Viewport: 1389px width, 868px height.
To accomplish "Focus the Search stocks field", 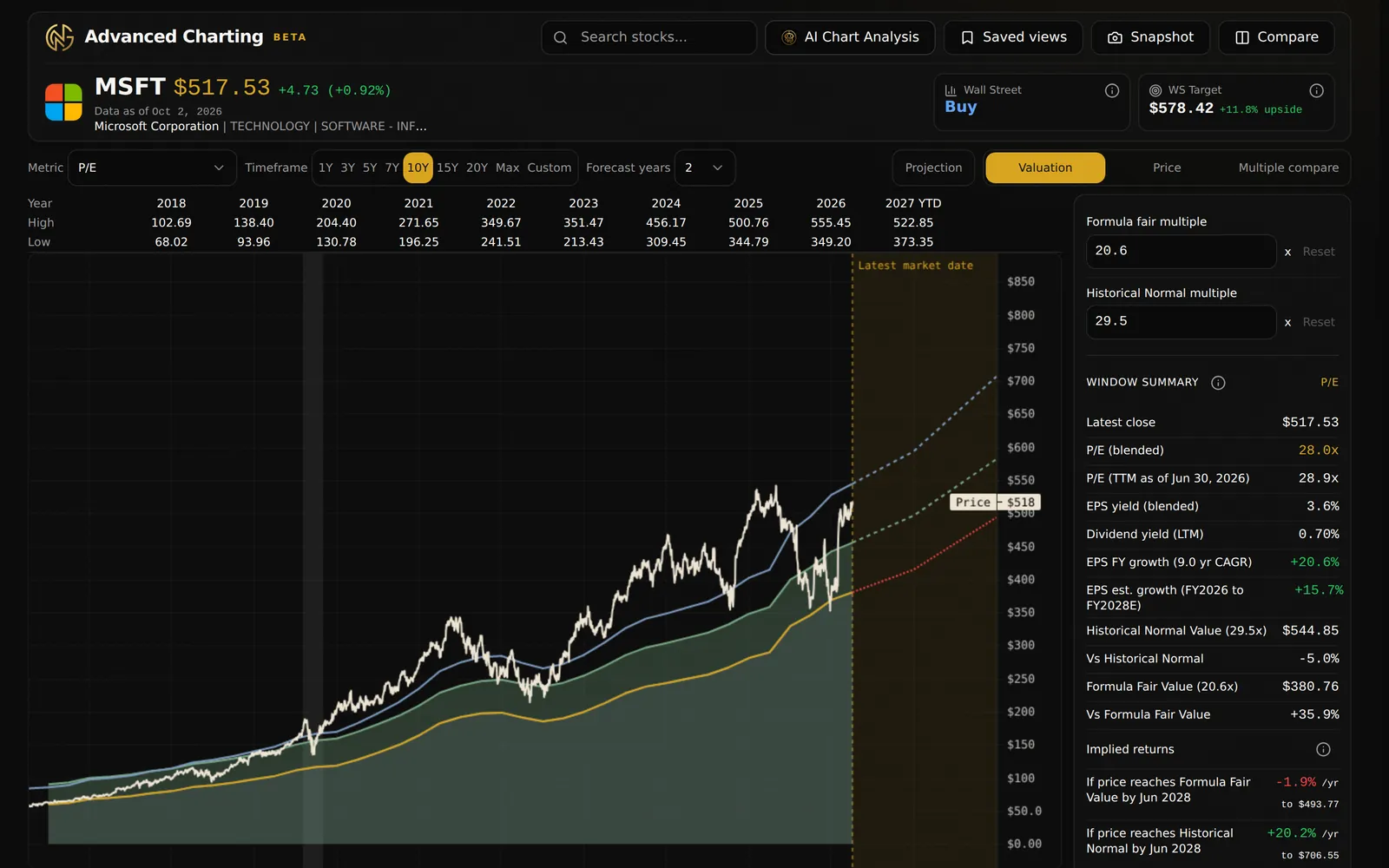I will pyautogui.click(x=648, y=37).
